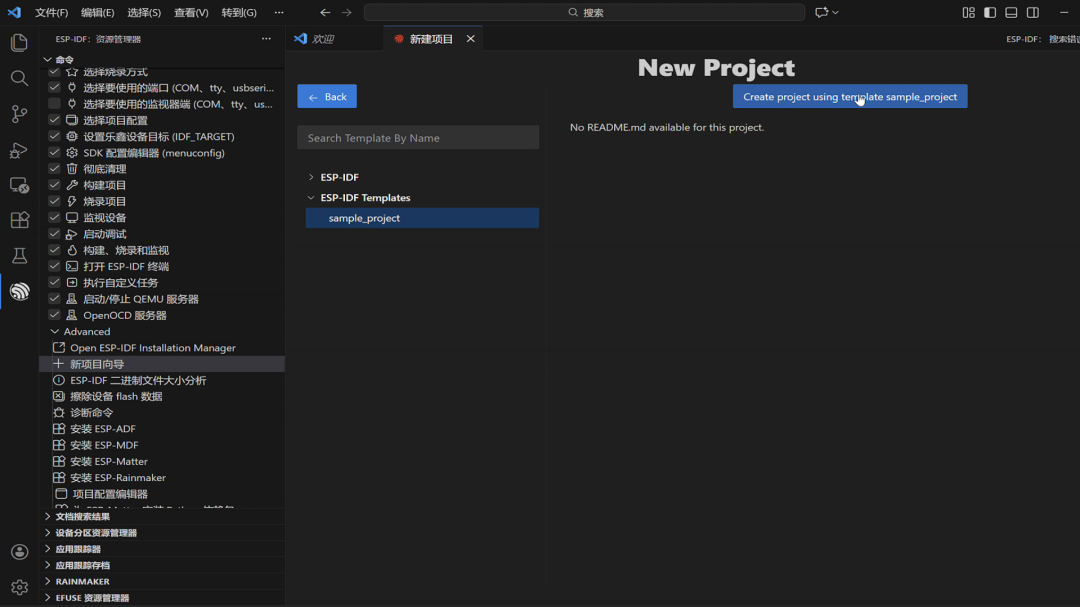Uncheck the 设置乐鑫设备目标 (IDF_TARGET) checkbox
The width and height of the screenshot is (1080, 607).
(54, 136)
